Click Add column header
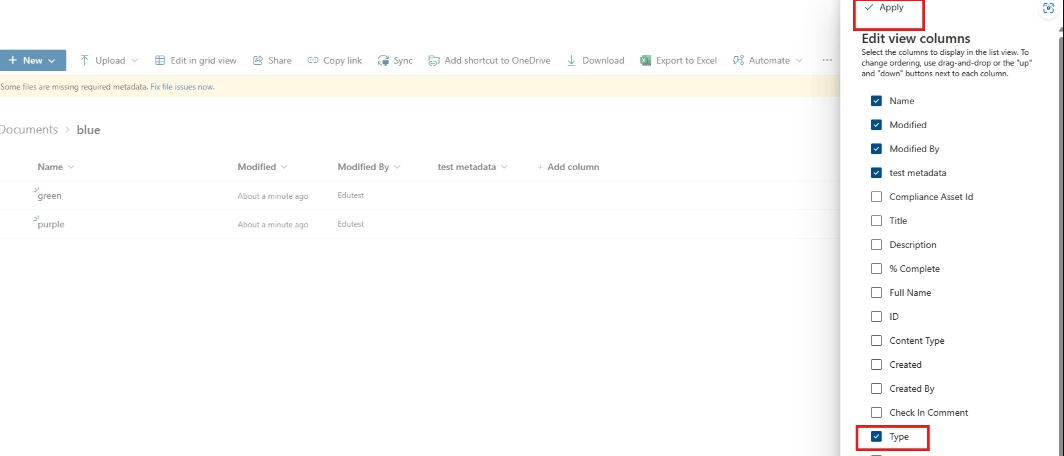Image resolution: width=1064 pixels, height=456 pixels. point(568,167)
